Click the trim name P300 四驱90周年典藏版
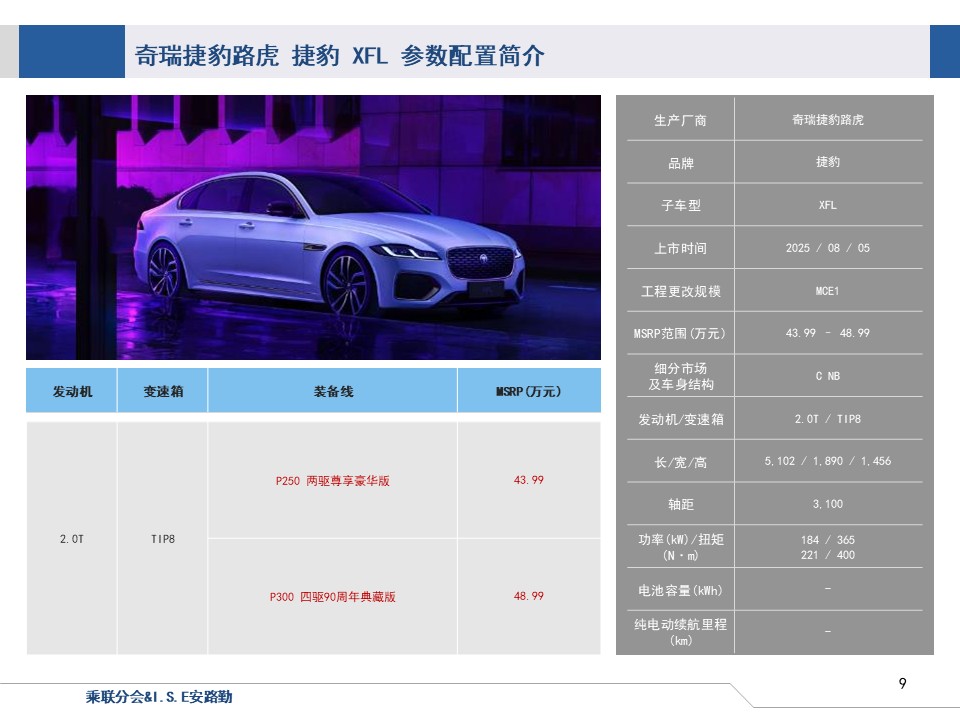 click(x=332, y=596)
